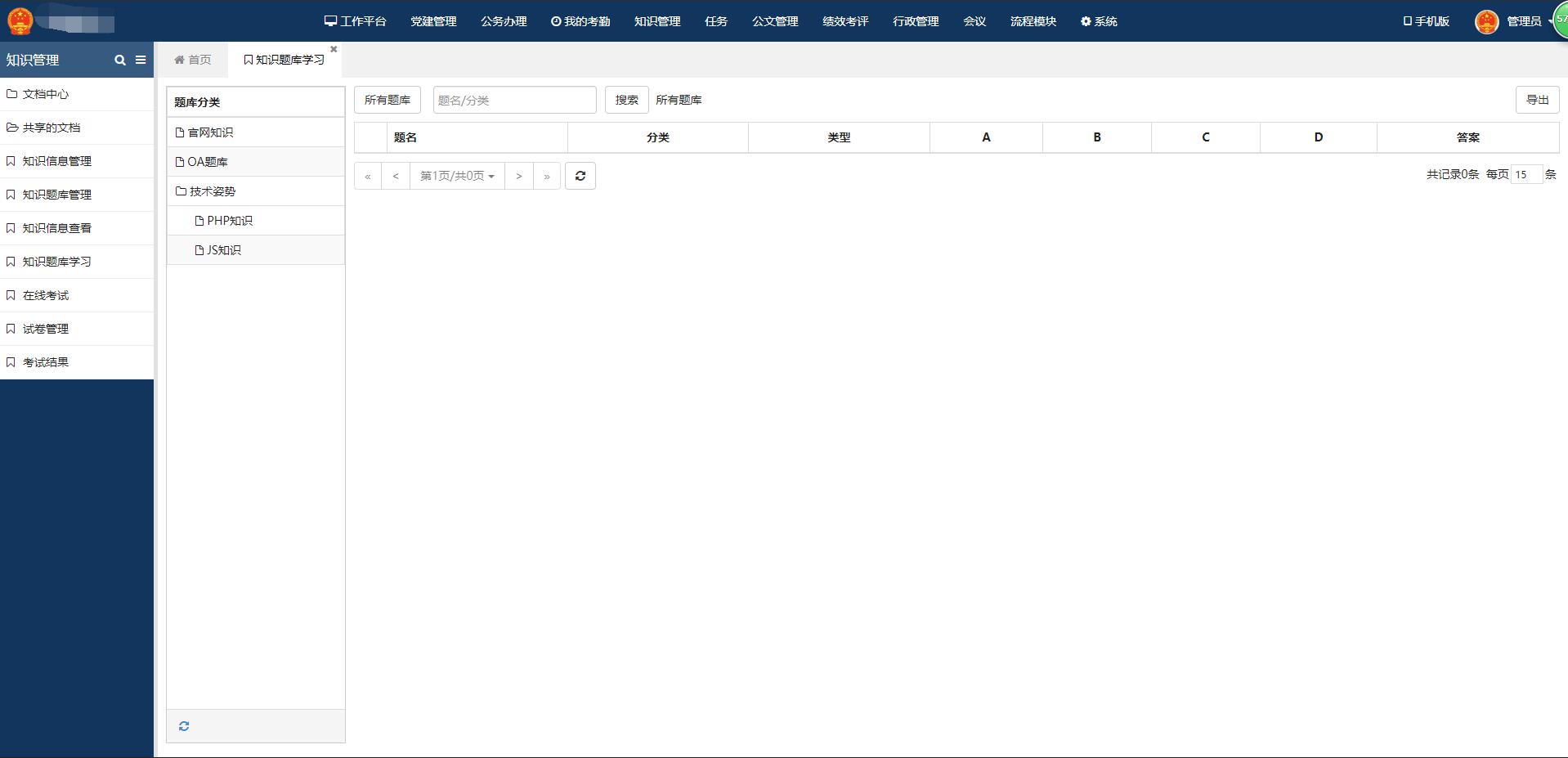Go to the last page (»)
This screenshot has height=758, width=1568.
click(547, 176)
